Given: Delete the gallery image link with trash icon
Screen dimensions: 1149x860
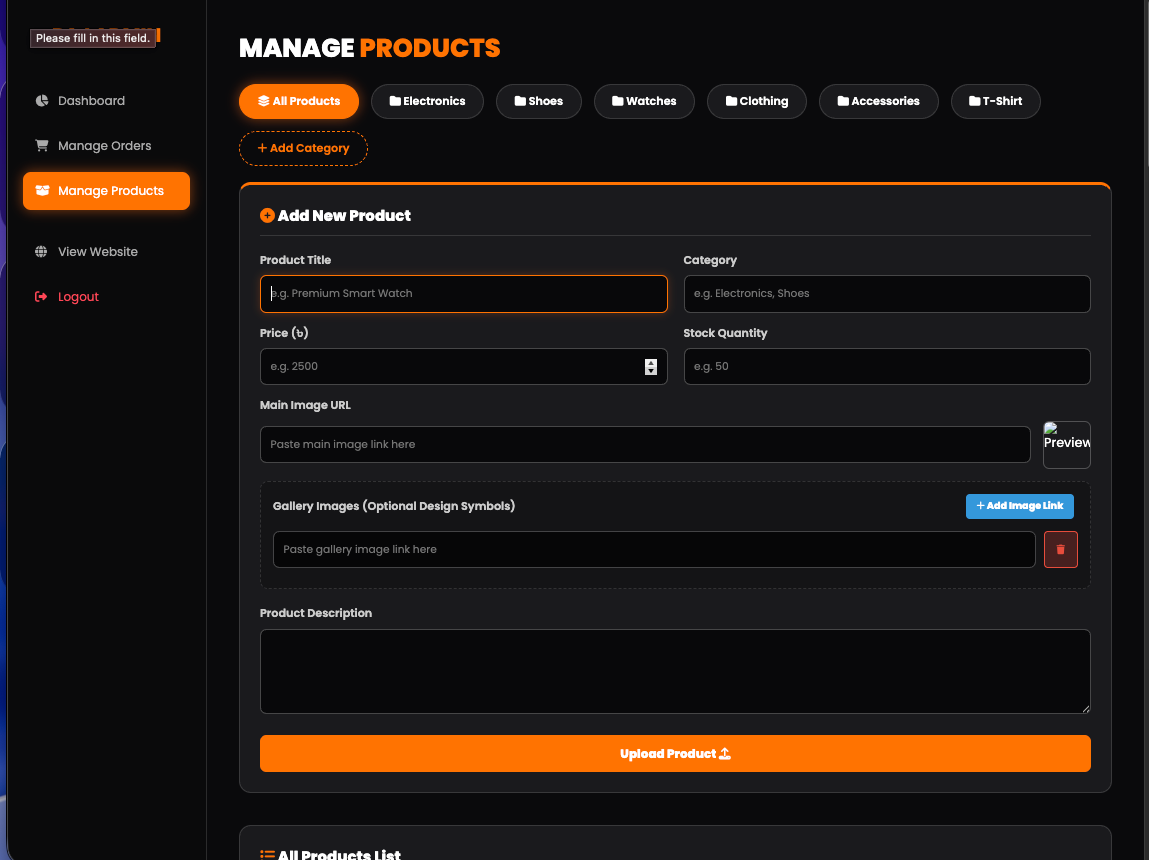Looking at the screenshot, I should [x=1060, y=549].
